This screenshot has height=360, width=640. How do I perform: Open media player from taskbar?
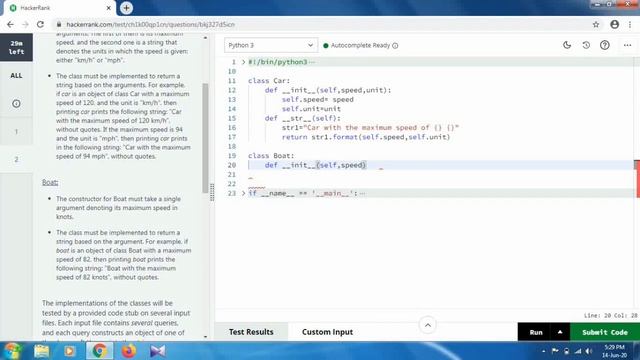pyautogui.click(x=69, y=351)
